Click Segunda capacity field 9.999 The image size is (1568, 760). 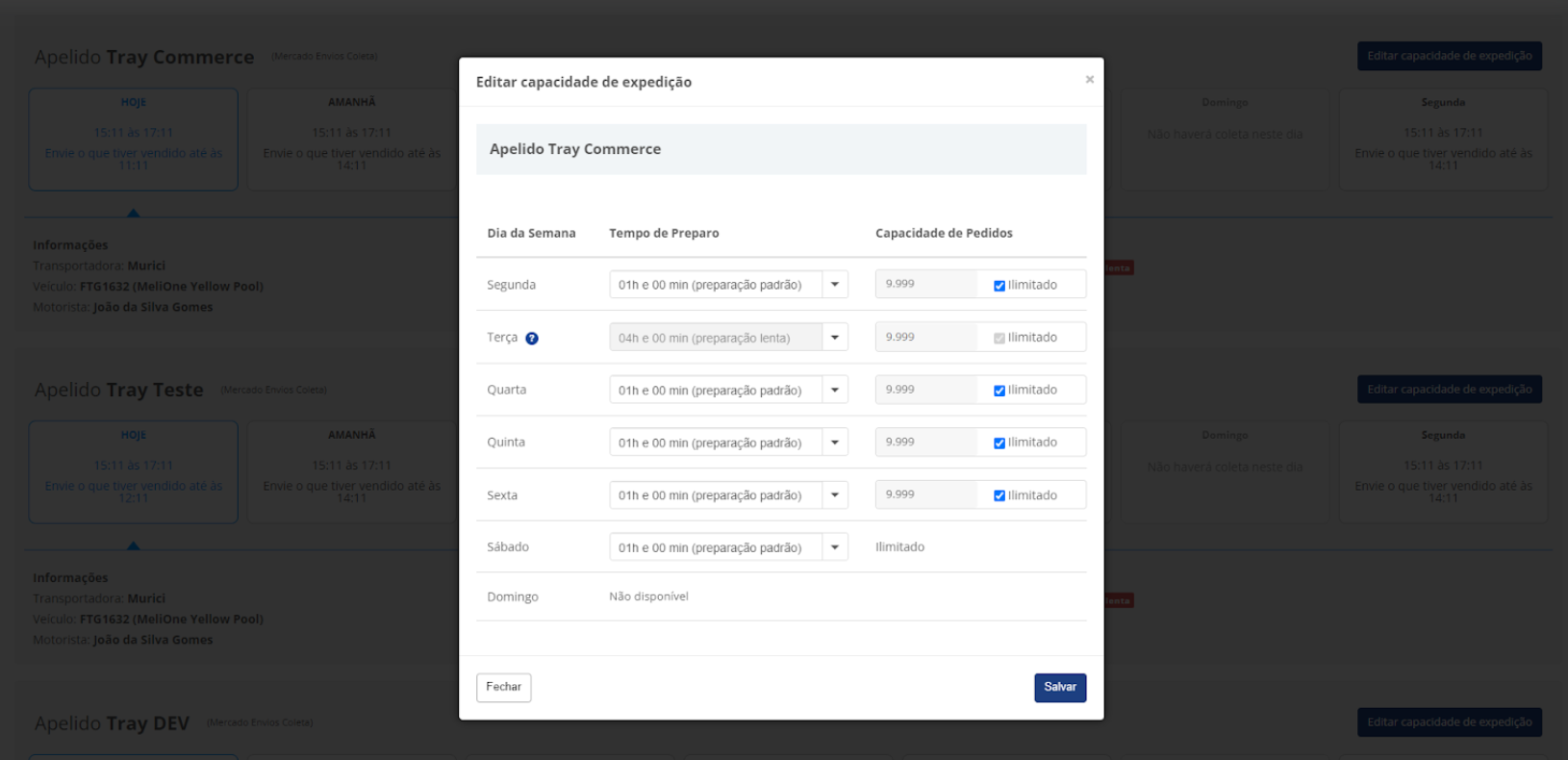[x=926, y=284]
